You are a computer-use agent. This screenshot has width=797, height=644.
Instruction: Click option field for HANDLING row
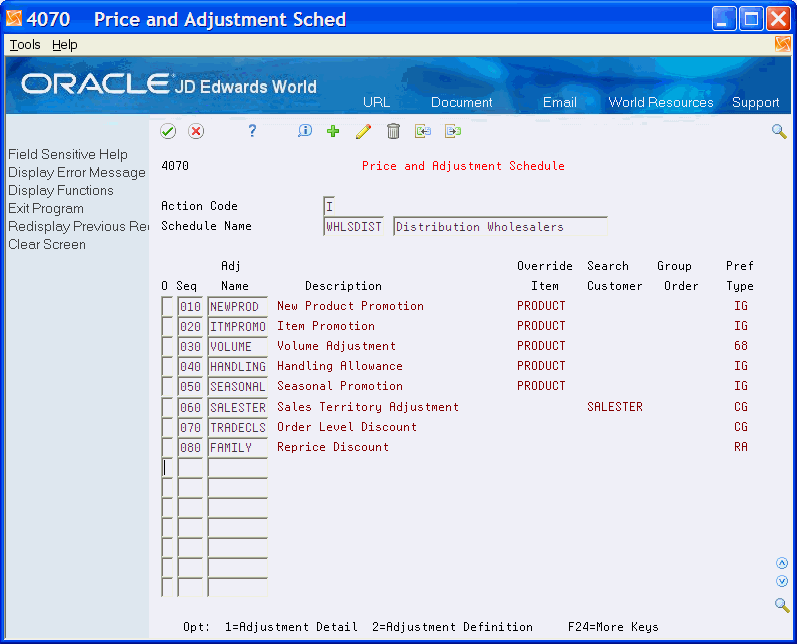pyautogui.click(x=167, y=366)
